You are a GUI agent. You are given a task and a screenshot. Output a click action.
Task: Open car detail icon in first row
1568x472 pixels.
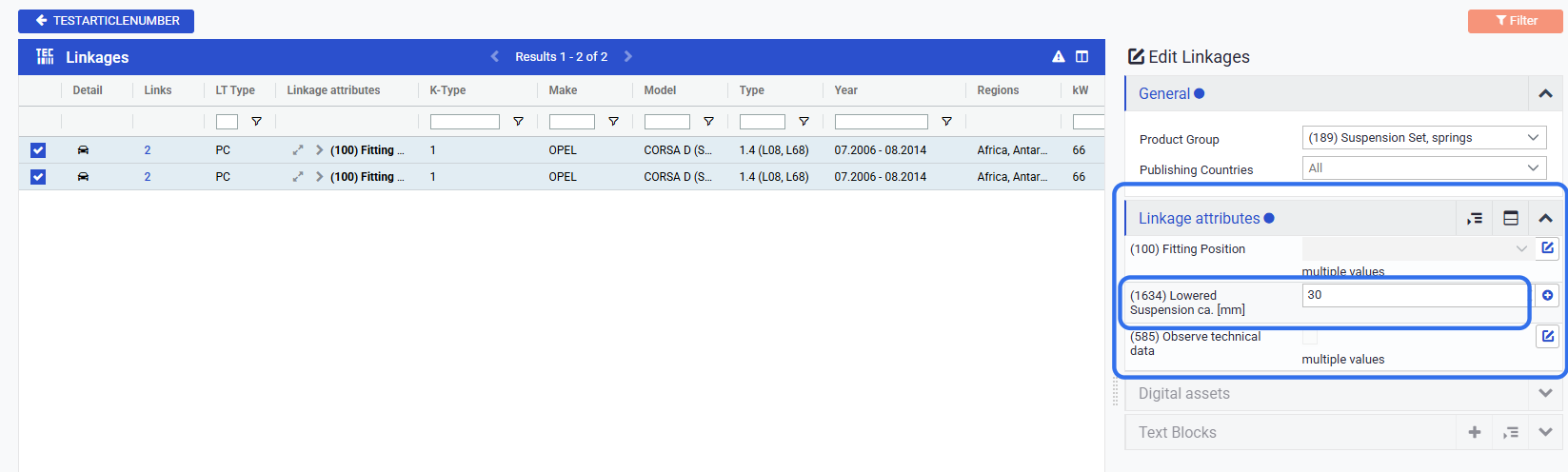[83, 150]
